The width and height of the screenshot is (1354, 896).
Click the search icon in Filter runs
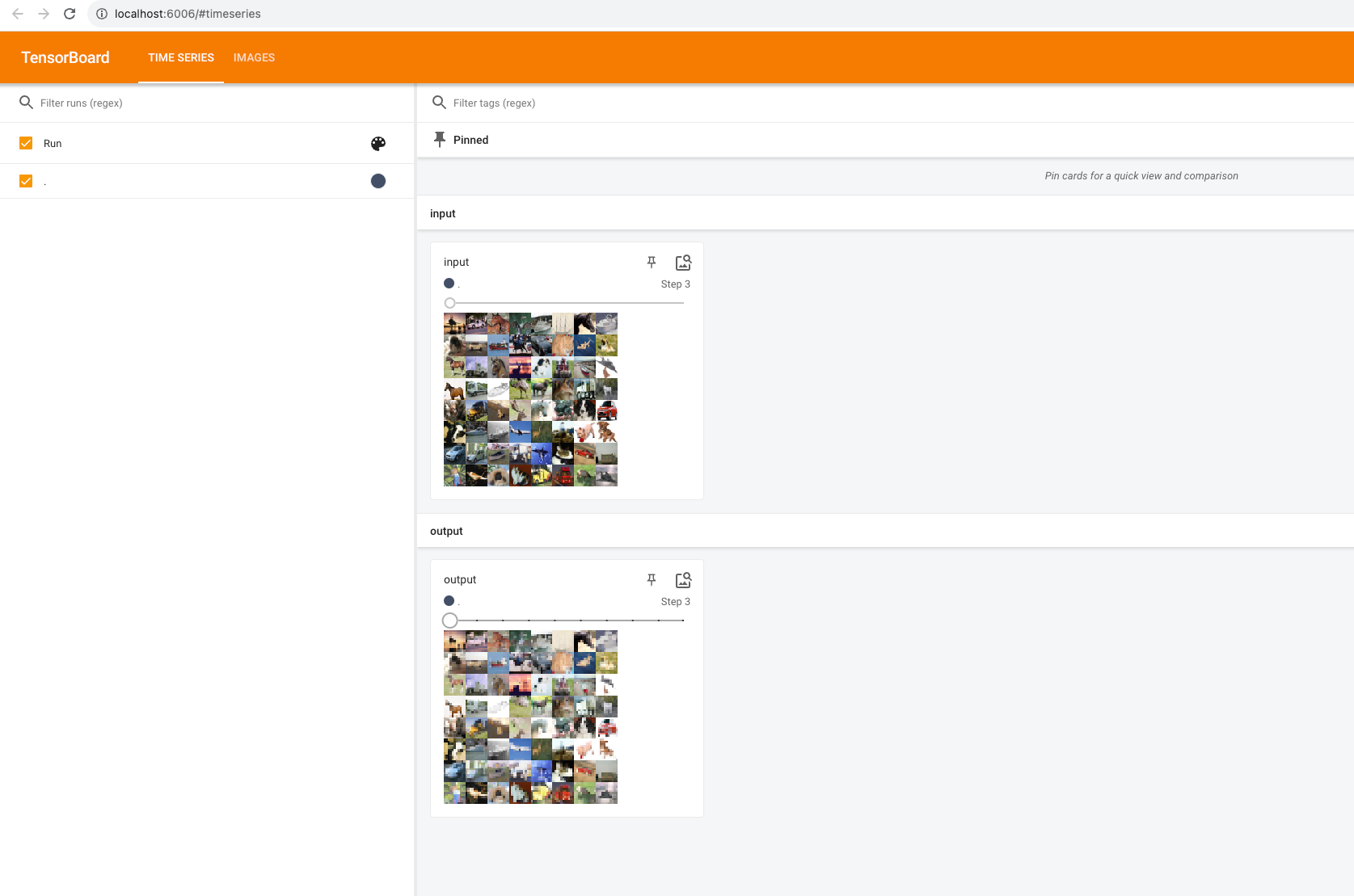pos(26,103)
